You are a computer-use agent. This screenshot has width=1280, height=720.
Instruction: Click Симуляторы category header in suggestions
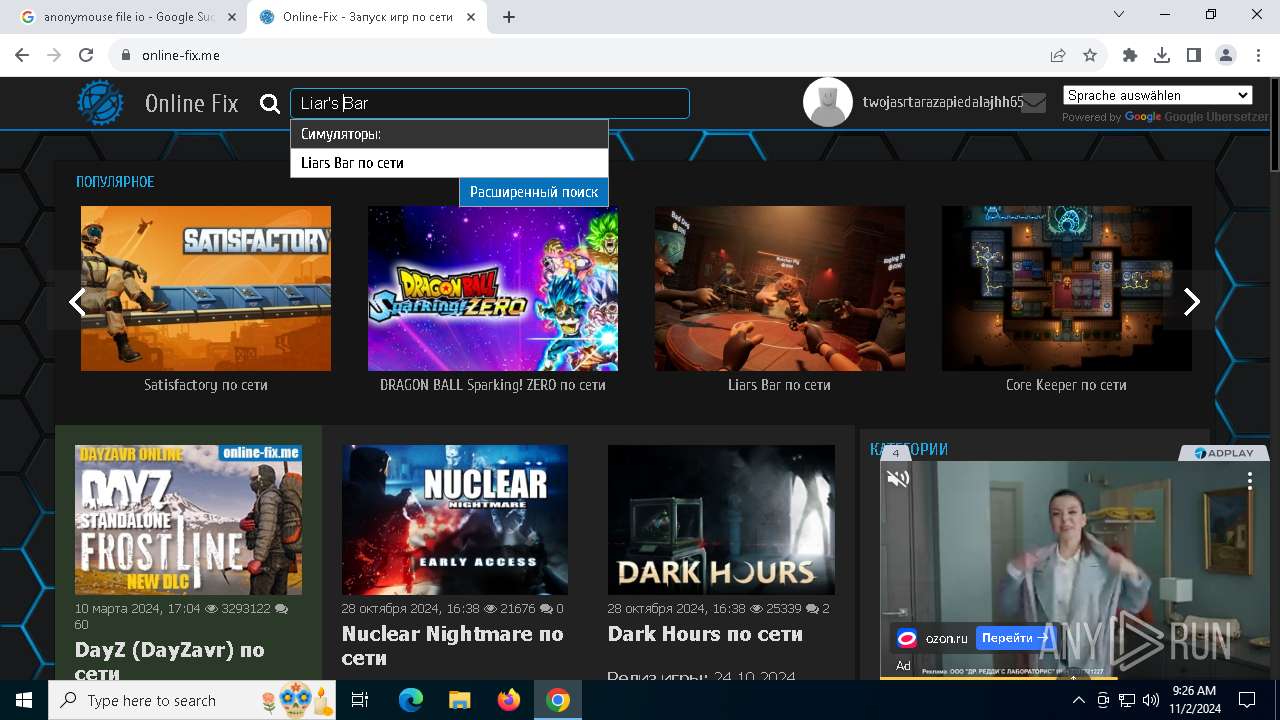coord(449,134)
